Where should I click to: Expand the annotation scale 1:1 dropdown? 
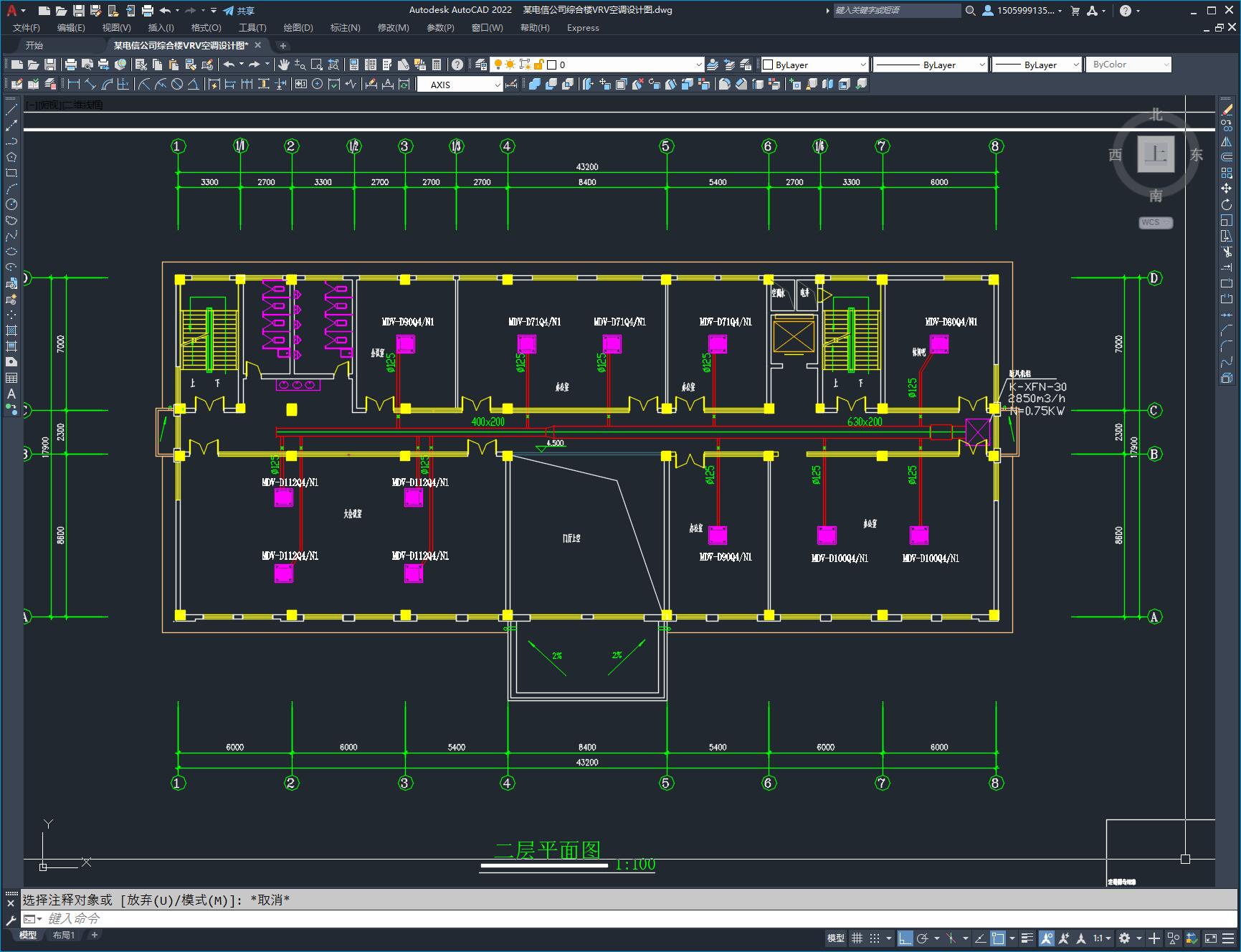(1103, 938)
